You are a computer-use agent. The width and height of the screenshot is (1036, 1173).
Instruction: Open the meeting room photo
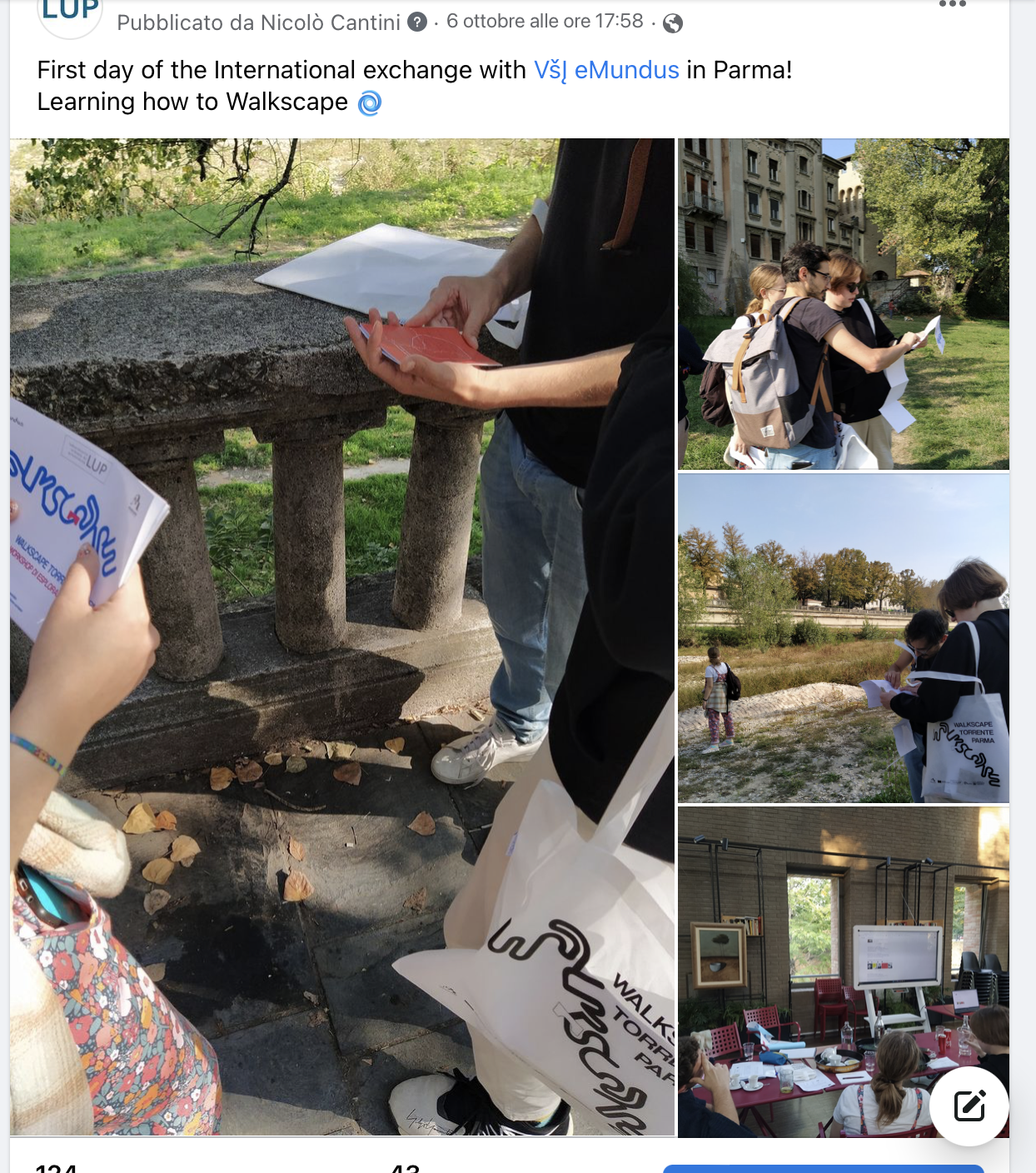(844, 971)
